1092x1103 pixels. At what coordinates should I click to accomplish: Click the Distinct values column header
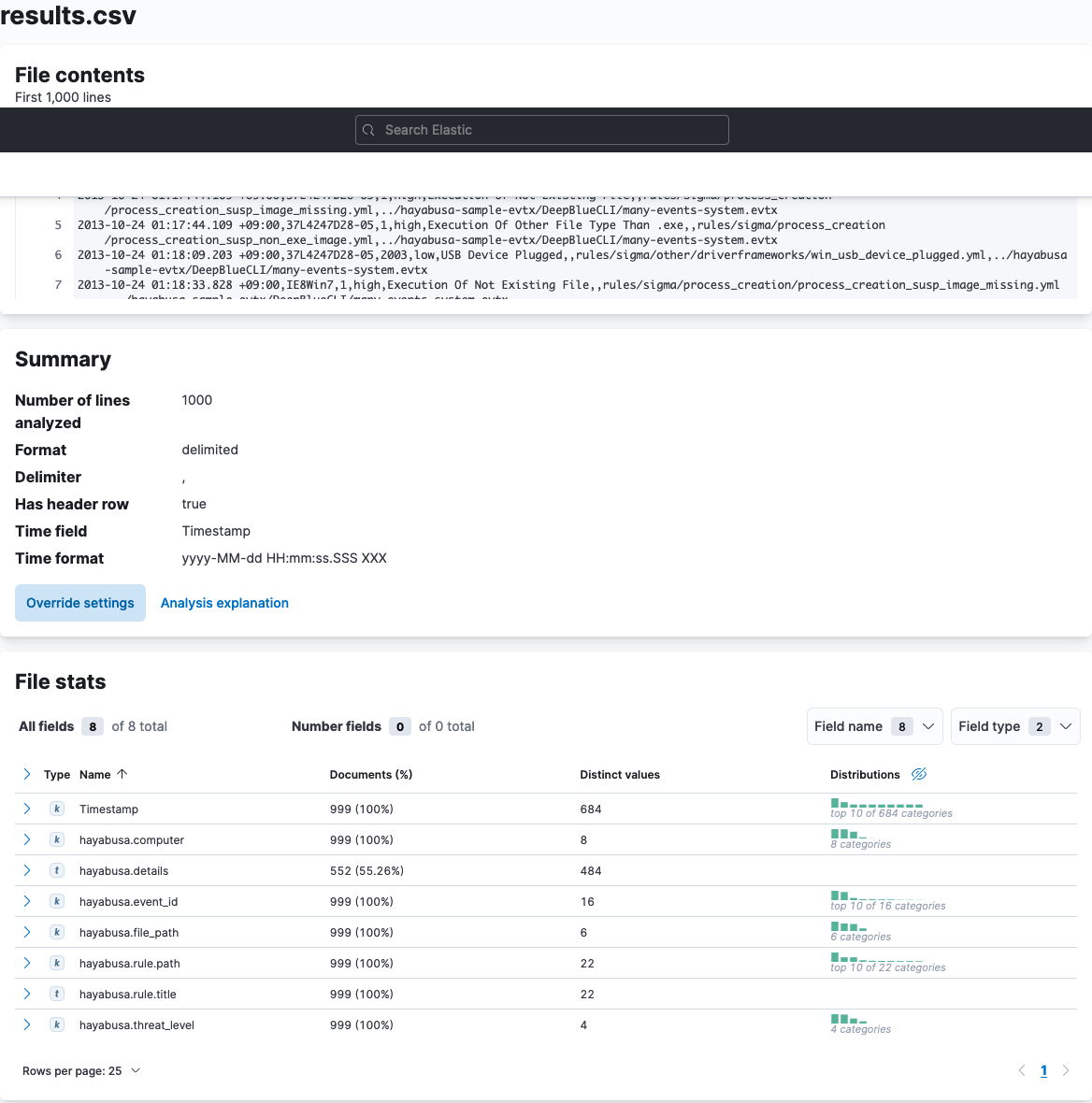(620, 775)
